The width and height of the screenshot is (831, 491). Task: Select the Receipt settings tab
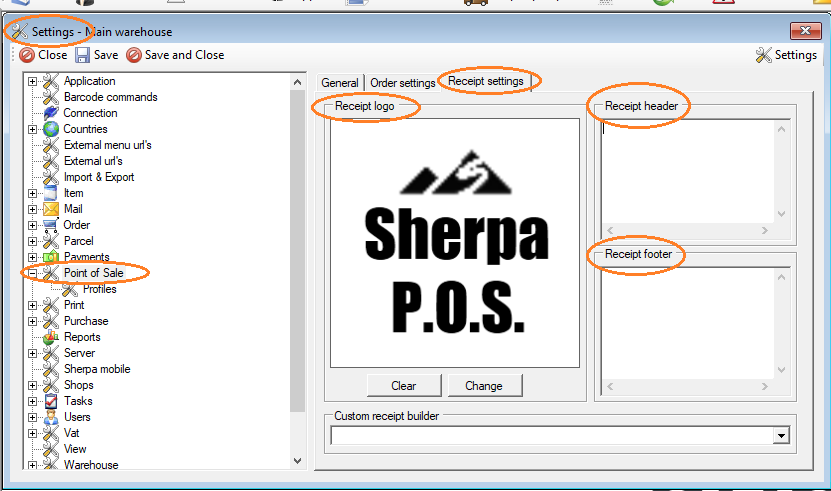pyautogui.click(x=485, y=81)
